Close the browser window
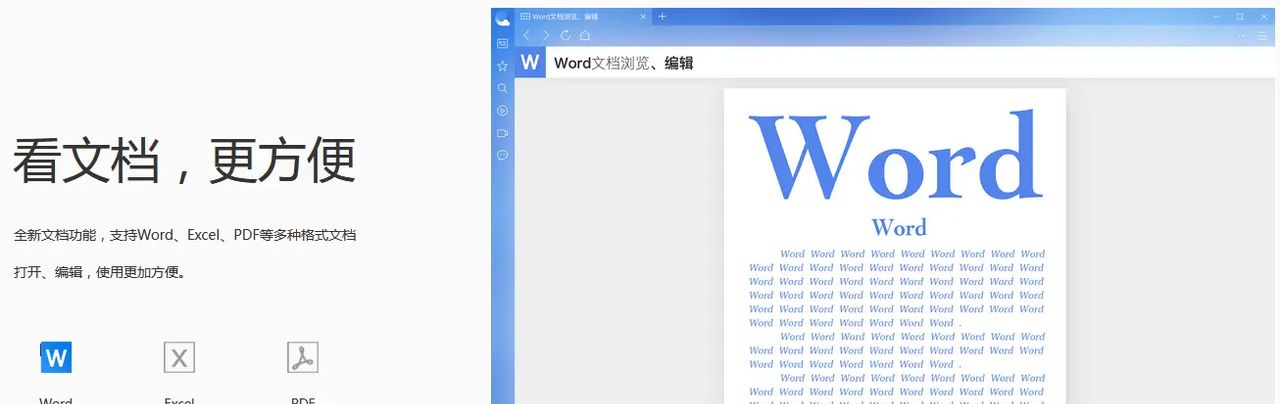This screenshot has width=1280, height=404. [1264, 16]
